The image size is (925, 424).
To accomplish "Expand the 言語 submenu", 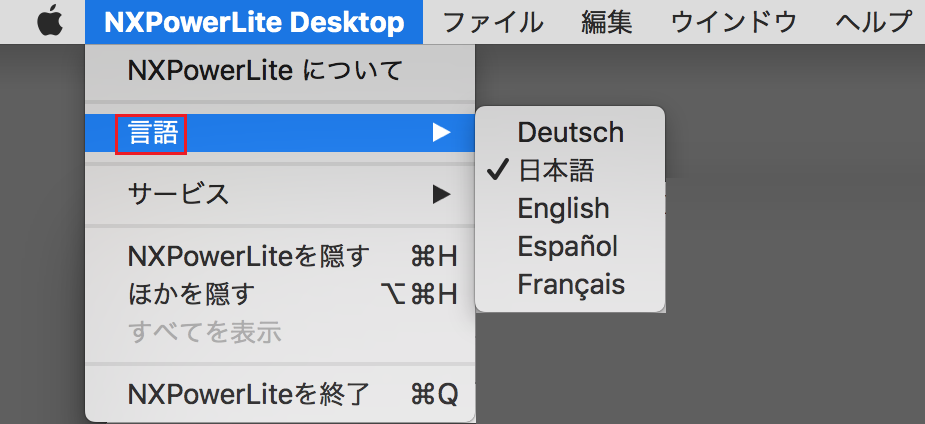I will [280, 133].
